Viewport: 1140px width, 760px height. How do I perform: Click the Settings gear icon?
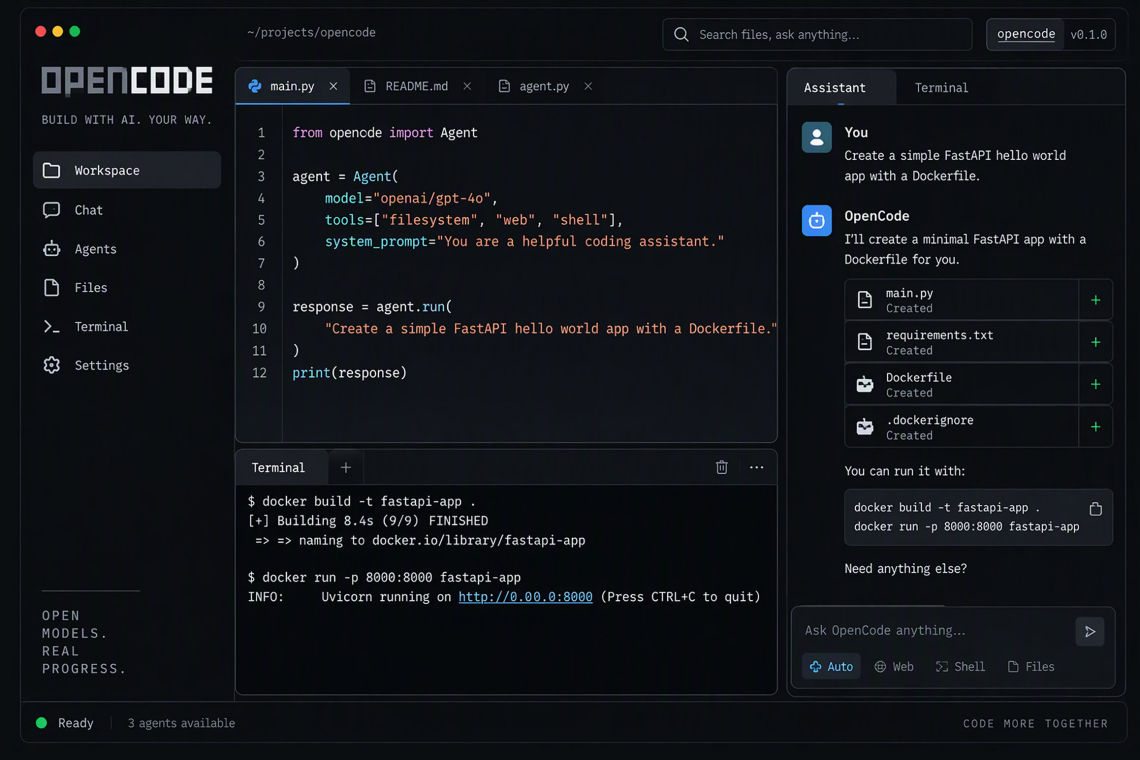click(x=52, y=365)
